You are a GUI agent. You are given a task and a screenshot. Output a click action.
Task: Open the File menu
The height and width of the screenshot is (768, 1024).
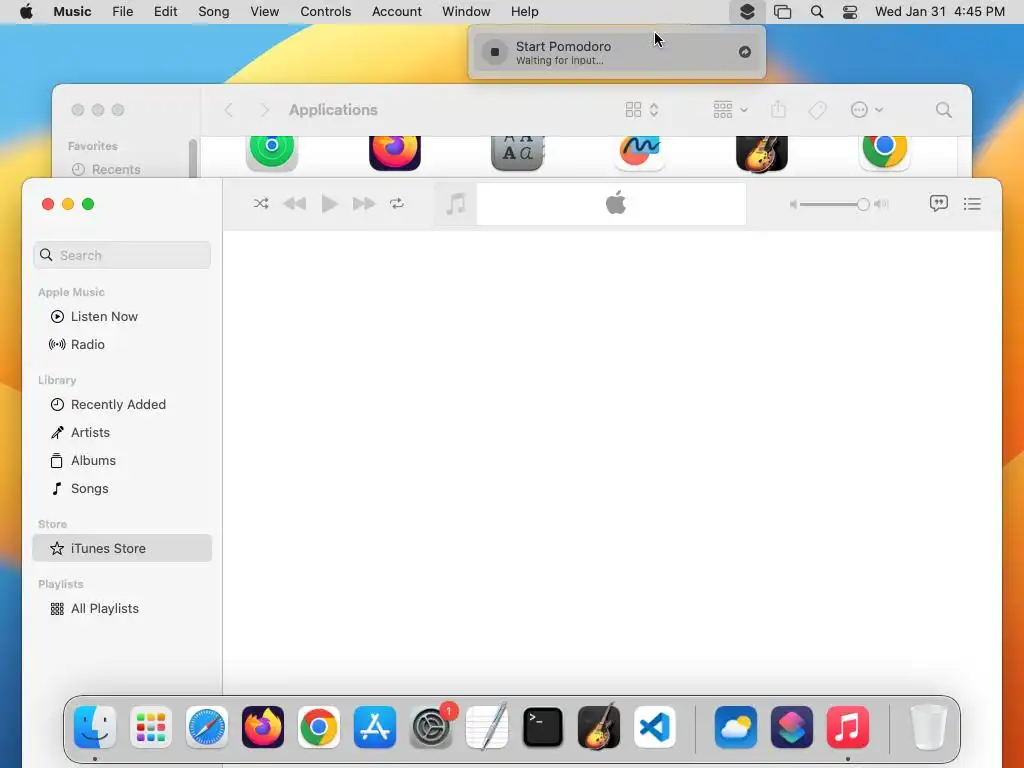tap(123, 12)
